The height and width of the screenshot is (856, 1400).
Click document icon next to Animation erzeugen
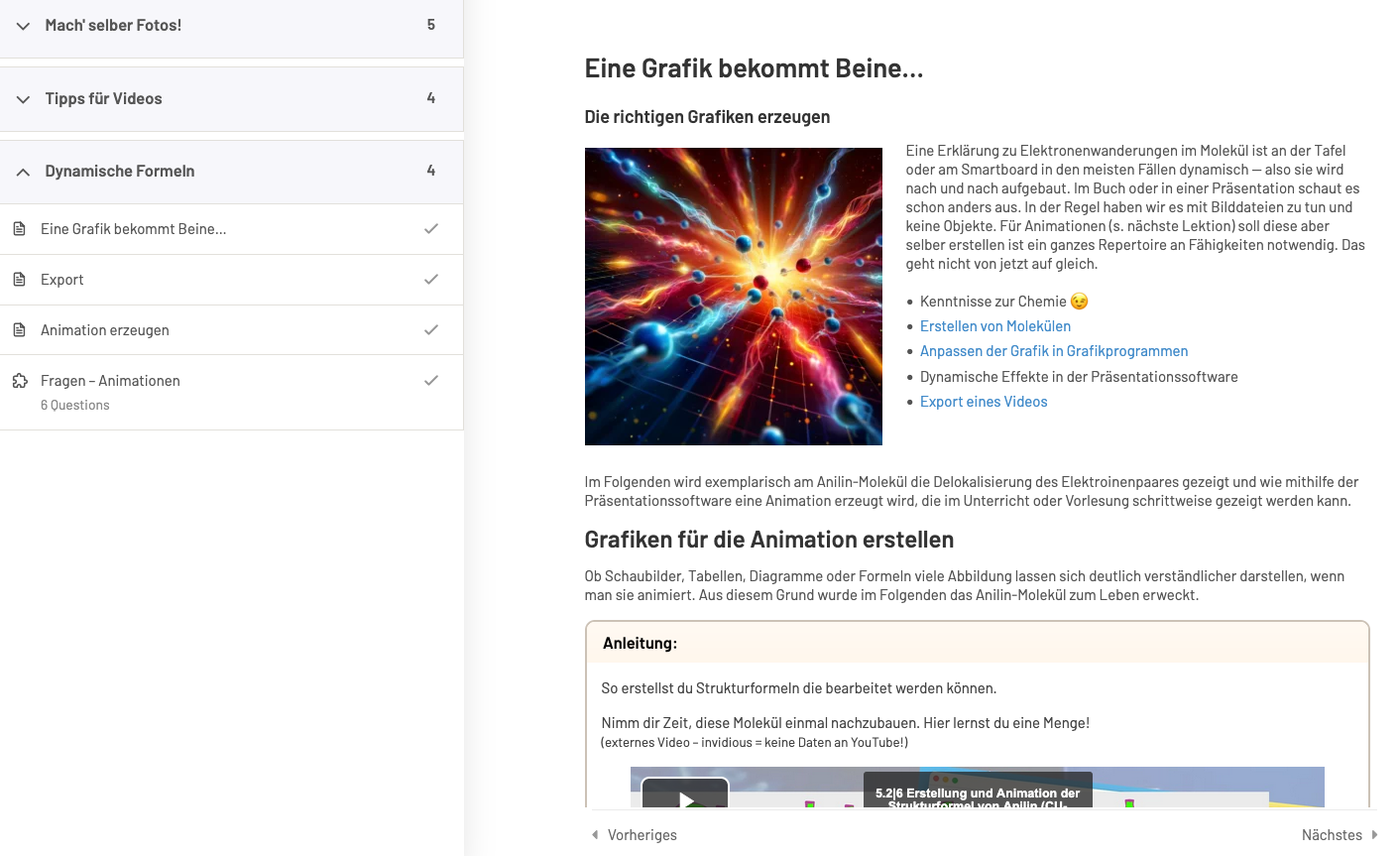coord(19,330)
